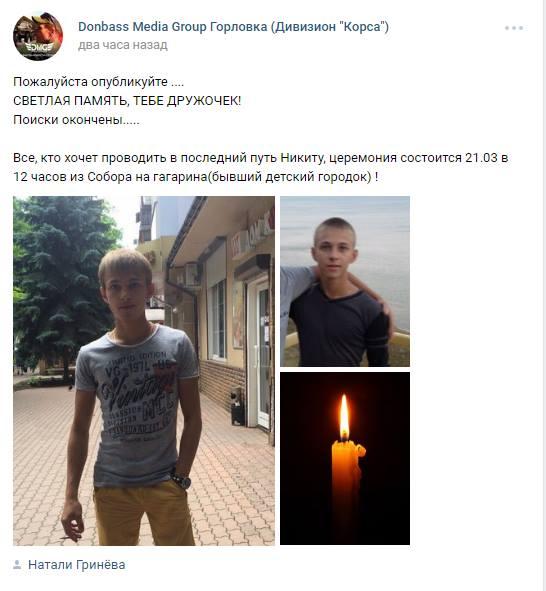This screenshot has width=546, height=591.
Task: Click the 'СВЕТЛАЯ ПАМЯТЬ, ТЕБЕ ДРУЖОЧЕК!' line
Action: [x=127, y=101]
